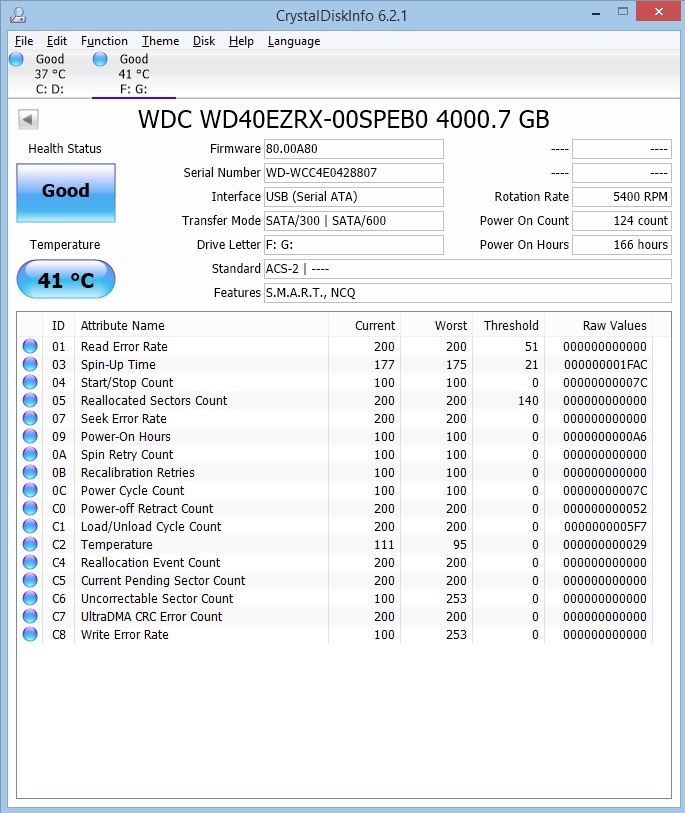Click Load/Unload Cycle Count attribute name
The height and width of the screenshot is (813, 685).
pyautogui.click(x=151, y=526)
